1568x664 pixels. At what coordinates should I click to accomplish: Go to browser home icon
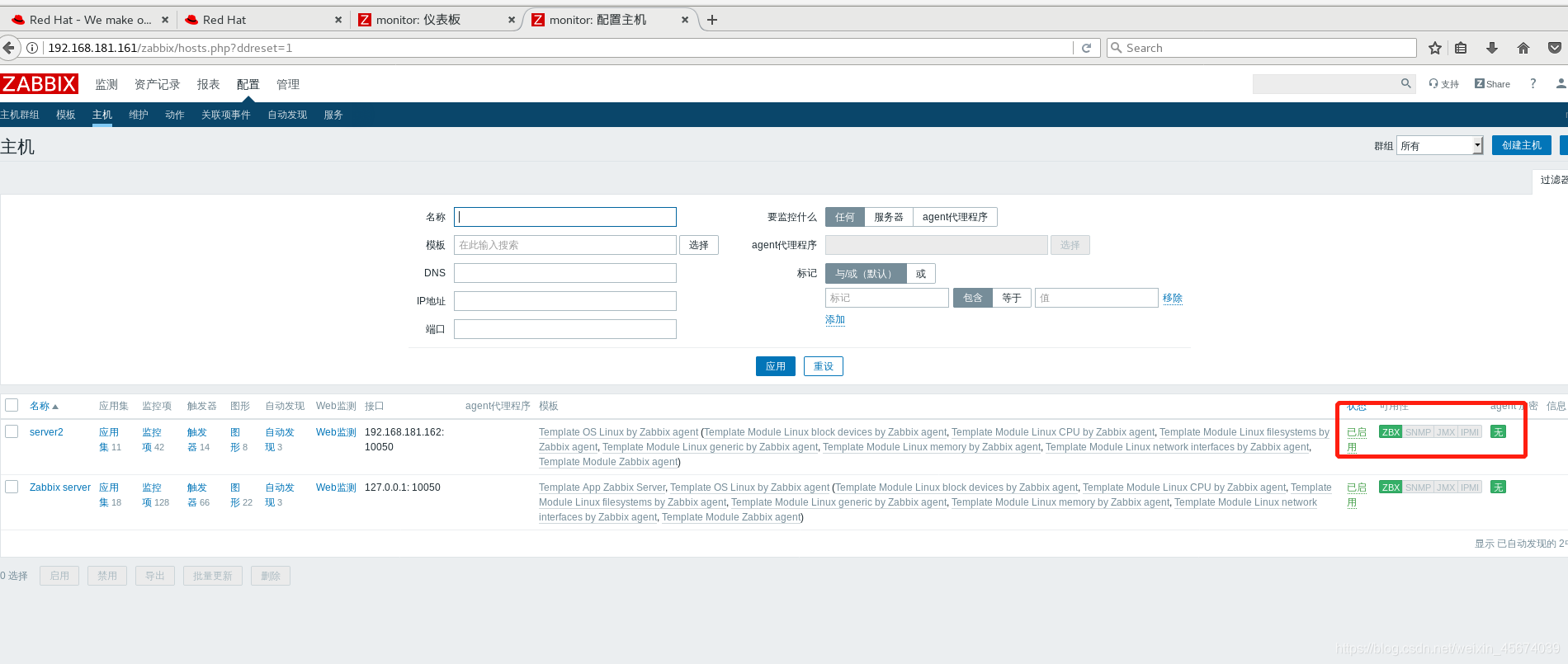[1523, 48]
